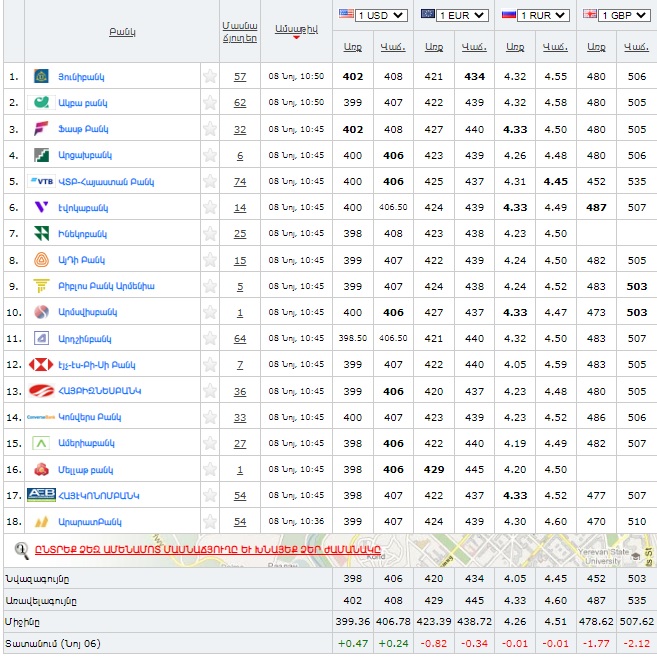Image resolution: width=657 pixels, height=663 pixels.
Task: Click the Evocabank purple V logo
Action: [42, 207]
